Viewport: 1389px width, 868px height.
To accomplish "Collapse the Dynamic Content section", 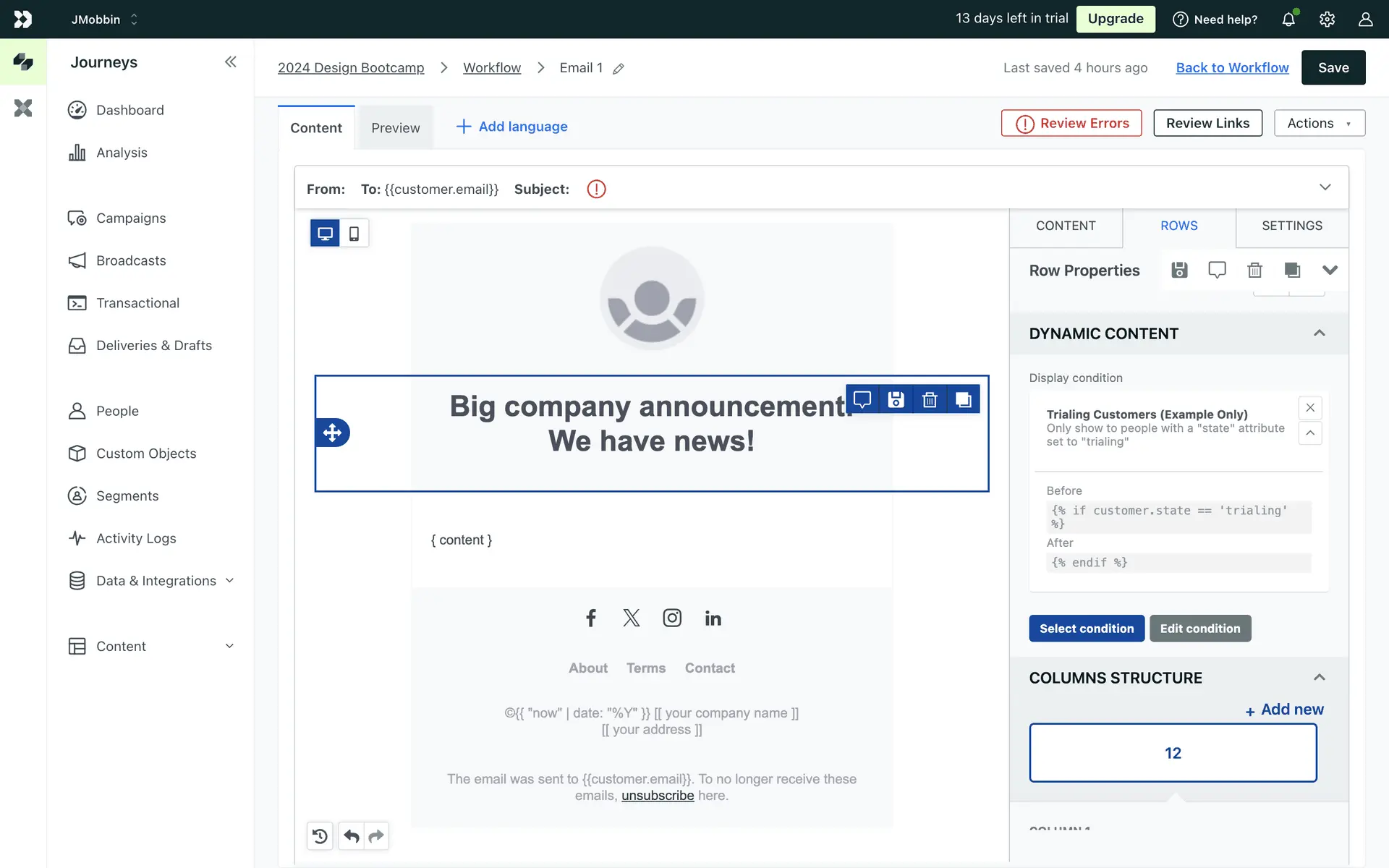I will click(1319, 333).
